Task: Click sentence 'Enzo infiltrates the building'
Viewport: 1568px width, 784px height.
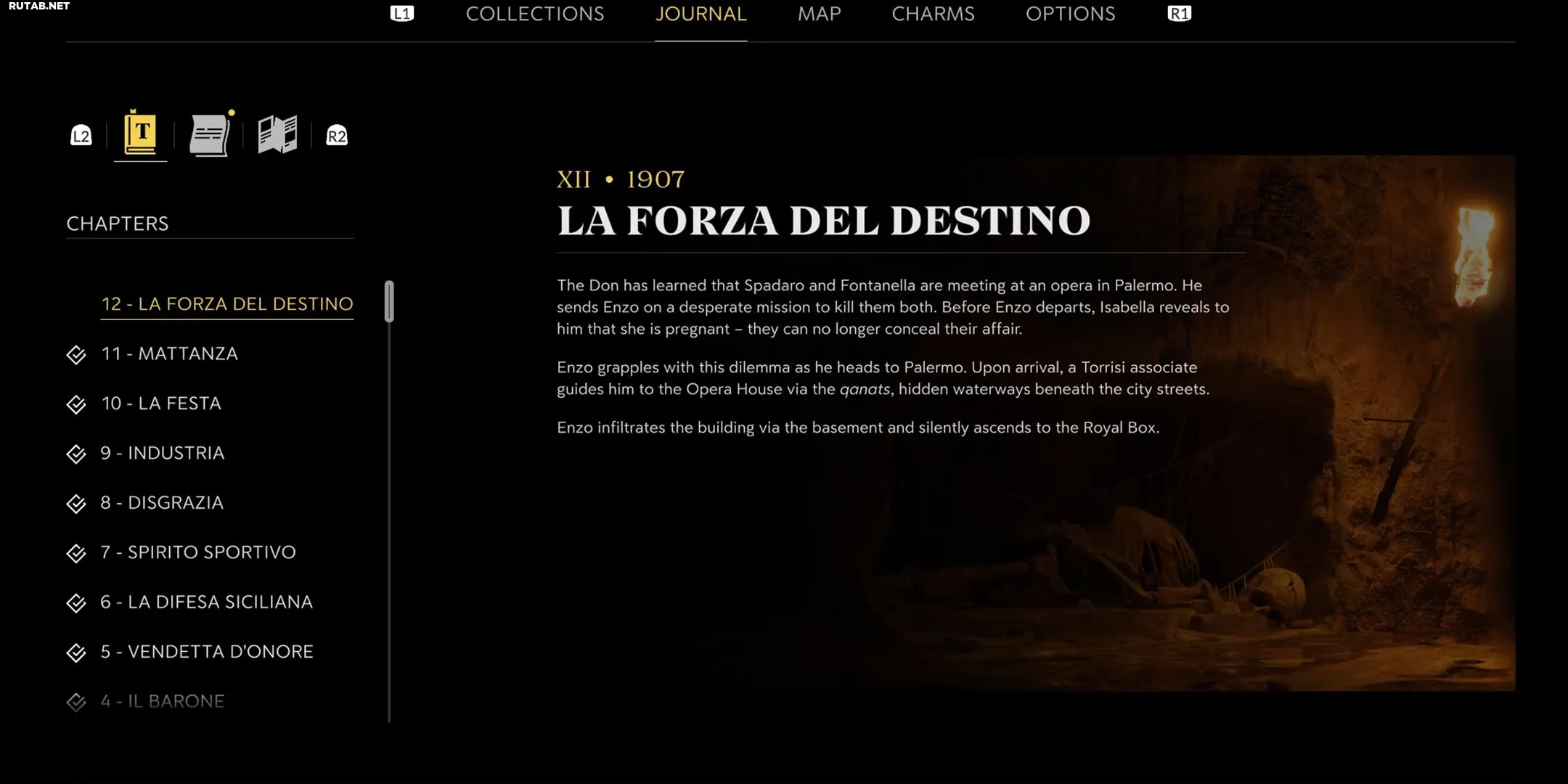Action: [858, 428]
